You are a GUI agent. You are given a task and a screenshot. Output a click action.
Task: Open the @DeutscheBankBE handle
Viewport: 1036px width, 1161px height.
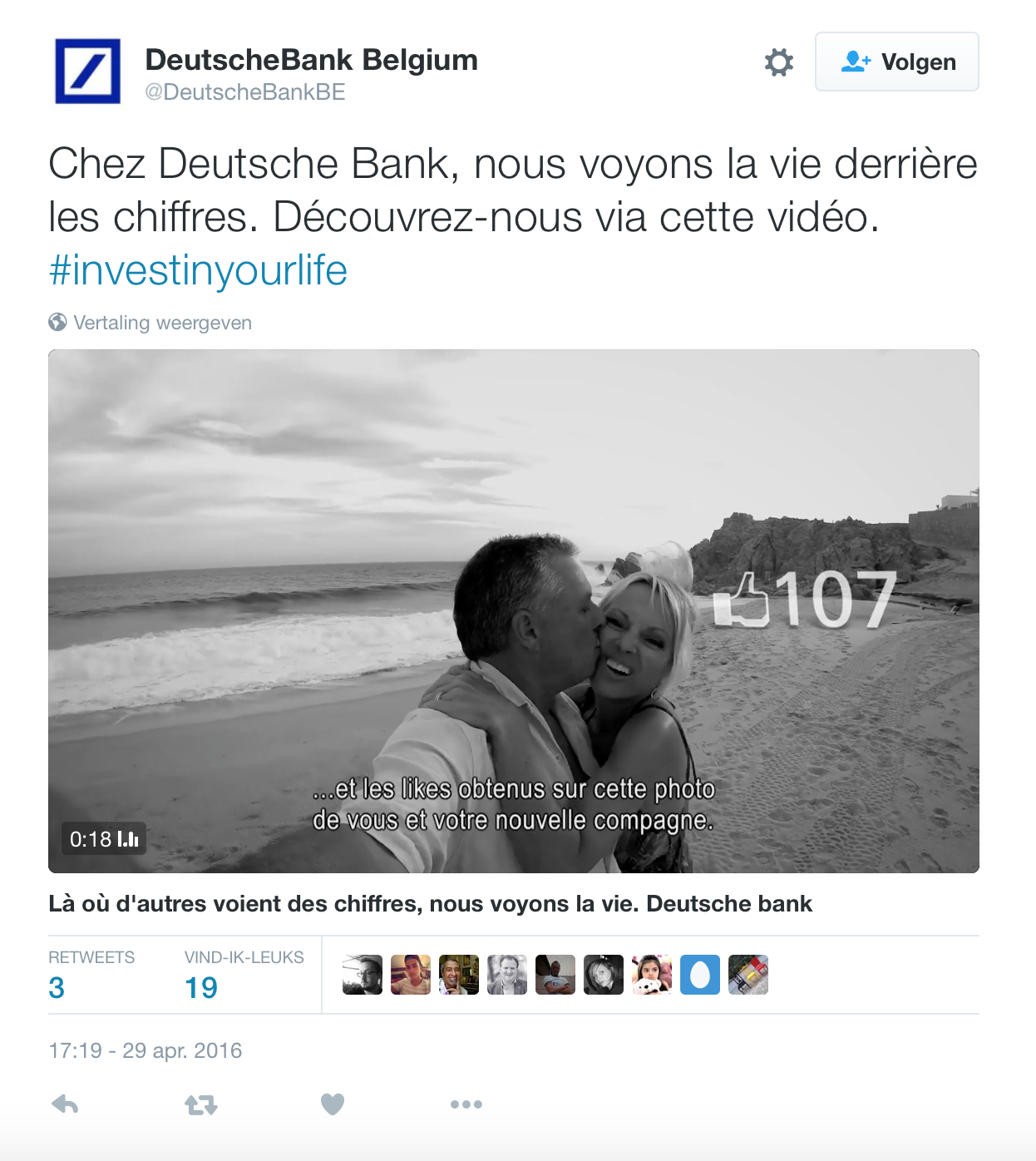pos(245,92)
